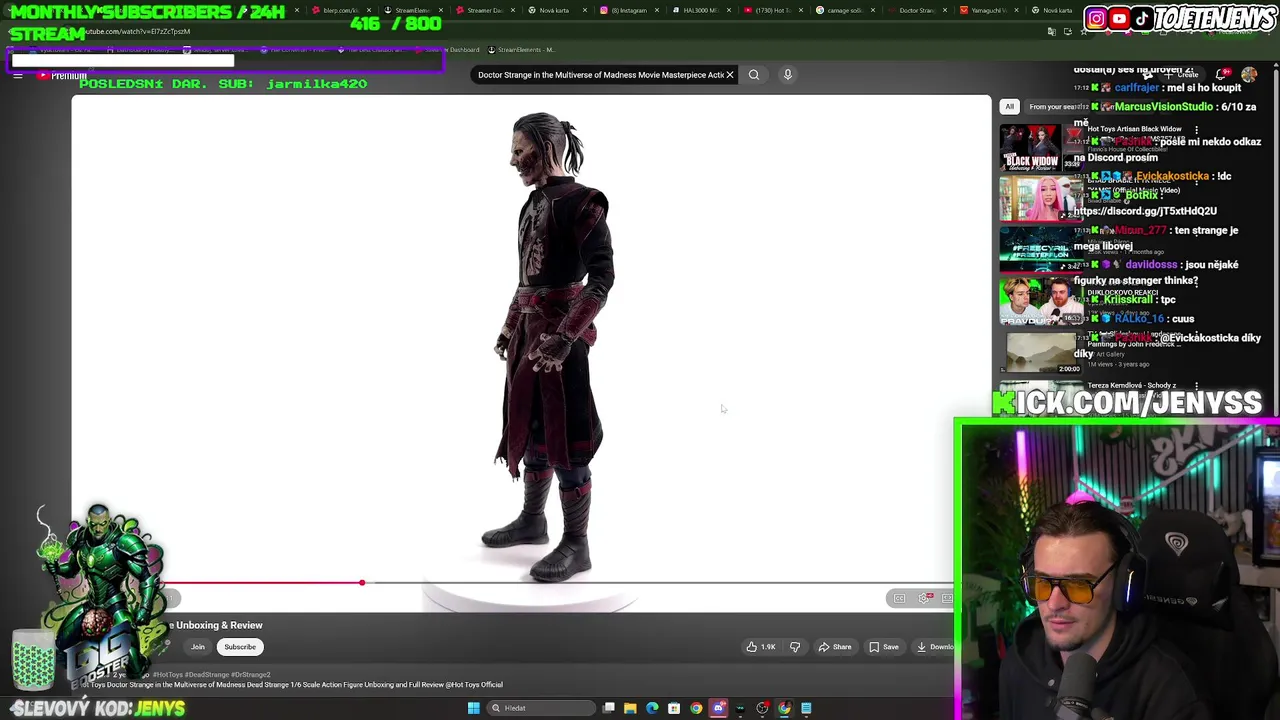The height and width of the screenshot is (720, 1280).
Task: Save the video to playlist
Action: (x=884, y=647)
